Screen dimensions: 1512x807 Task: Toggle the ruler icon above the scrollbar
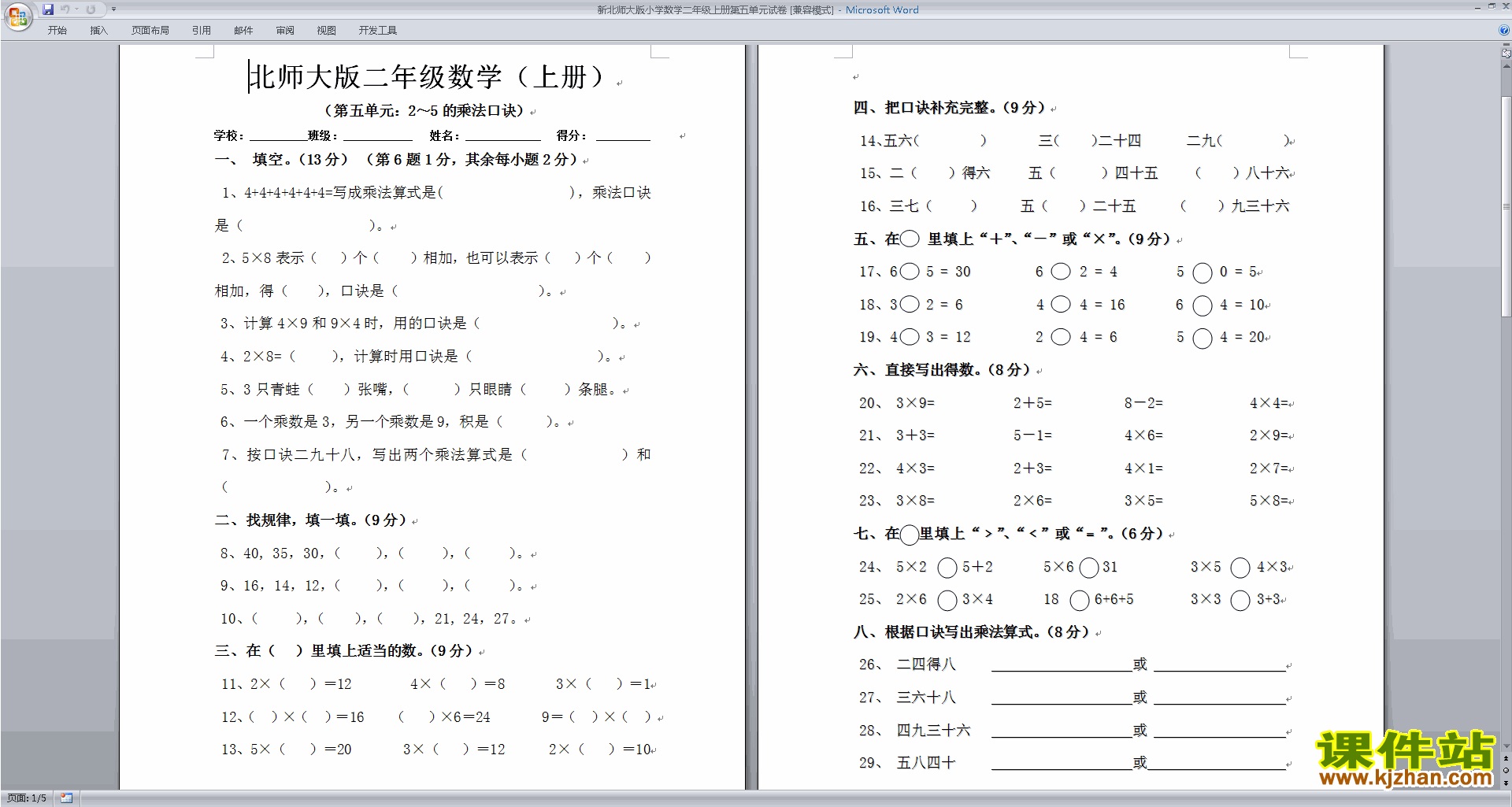tap(1506, 54)
